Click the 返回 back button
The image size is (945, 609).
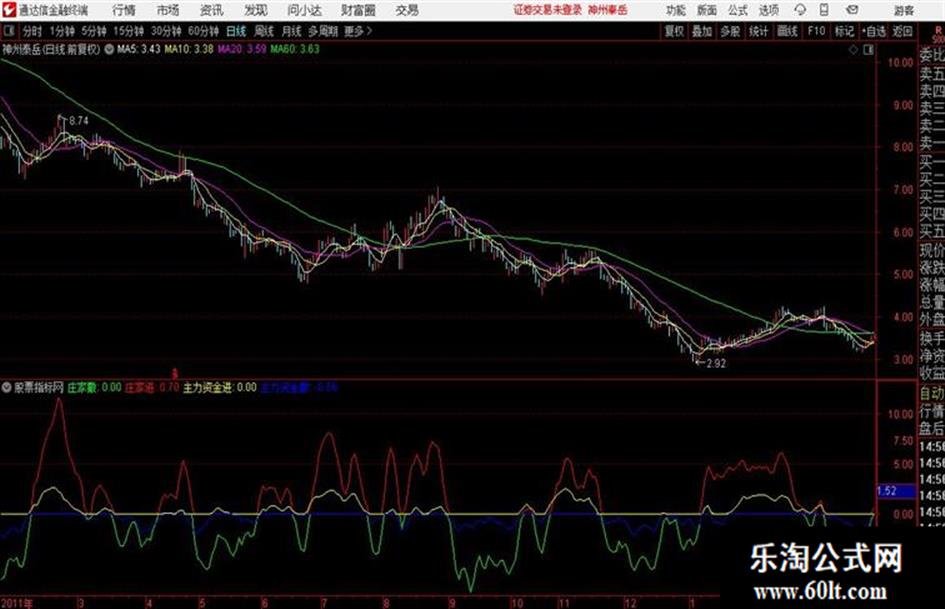[902, 31]
